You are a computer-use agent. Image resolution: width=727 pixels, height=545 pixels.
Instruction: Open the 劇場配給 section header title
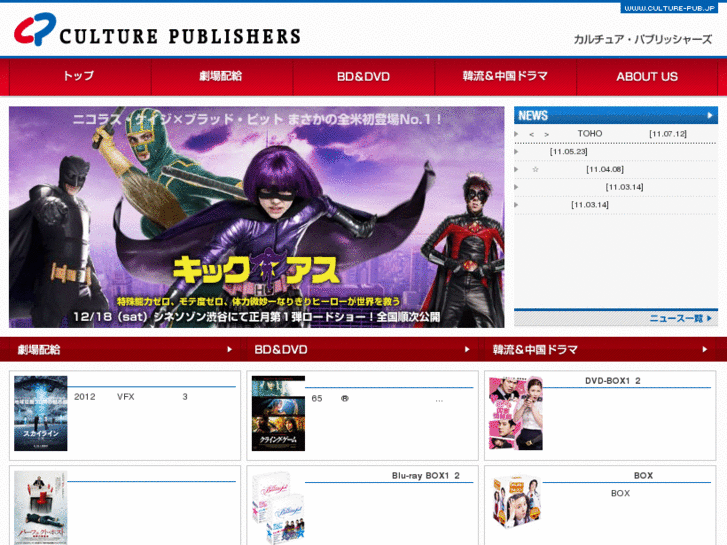(x=39, y=349)
